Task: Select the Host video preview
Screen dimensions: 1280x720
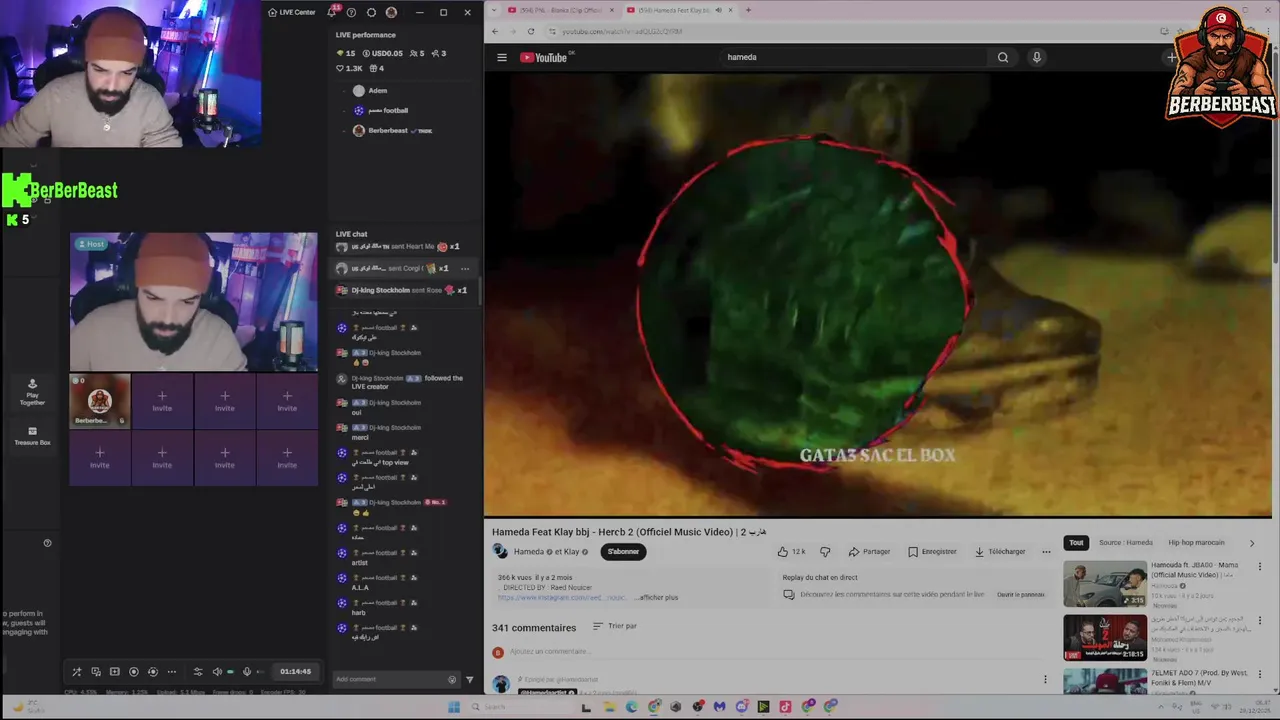Action: coord(194,302)
